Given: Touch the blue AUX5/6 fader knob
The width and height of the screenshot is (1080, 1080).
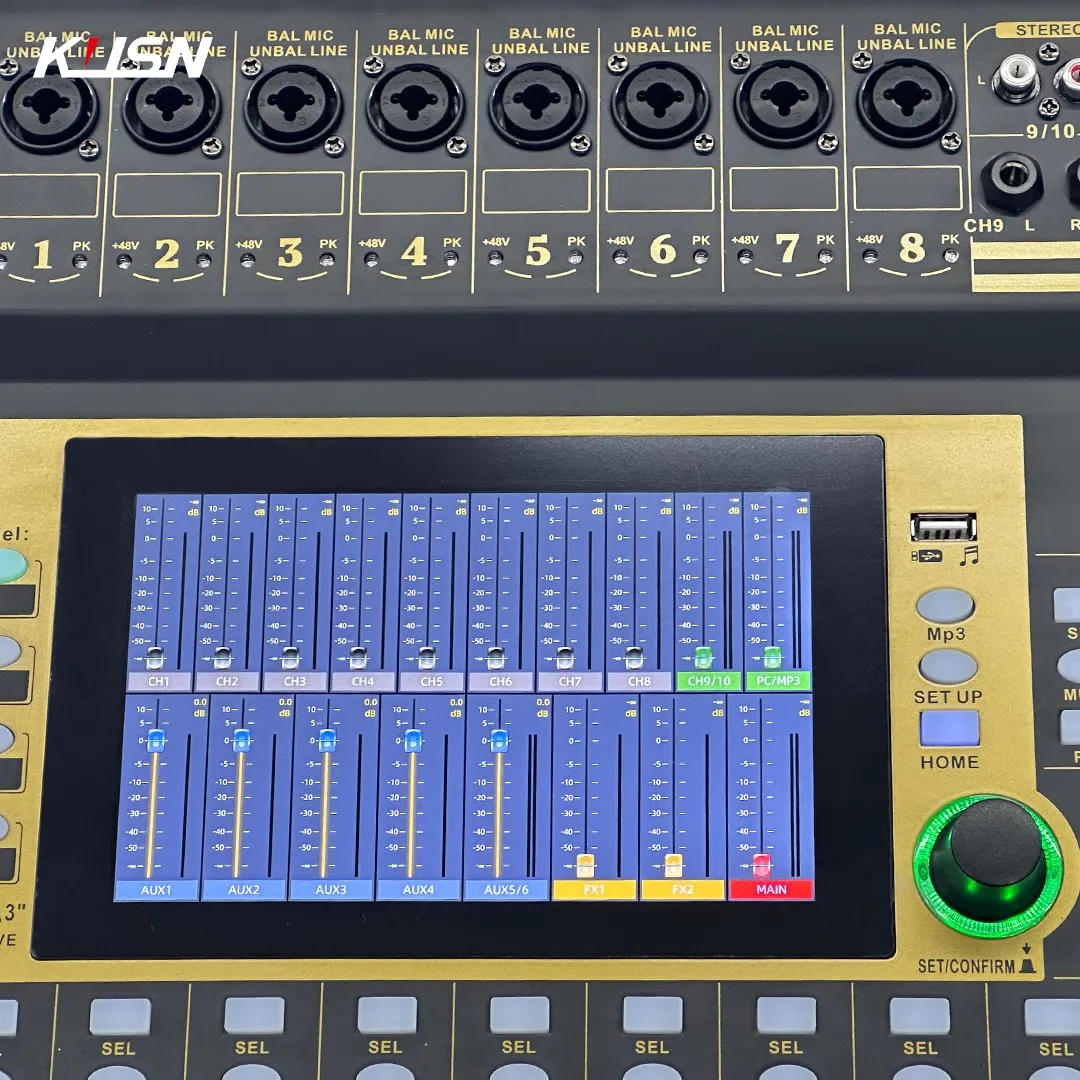Looking at the screenshot, I should click(x=499, y=740).
